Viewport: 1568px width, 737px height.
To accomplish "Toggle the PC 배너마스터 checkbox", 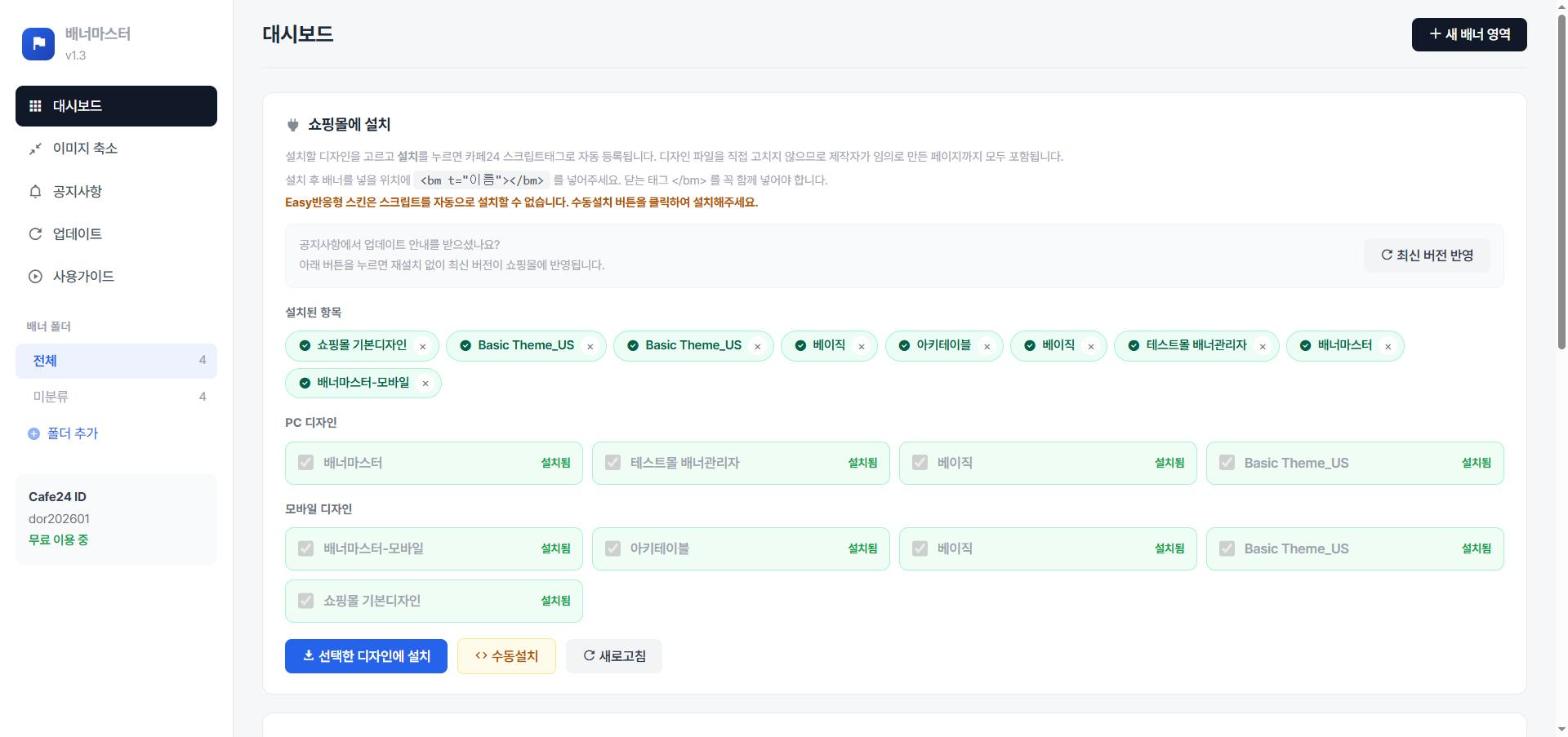I will coord(306,462).
